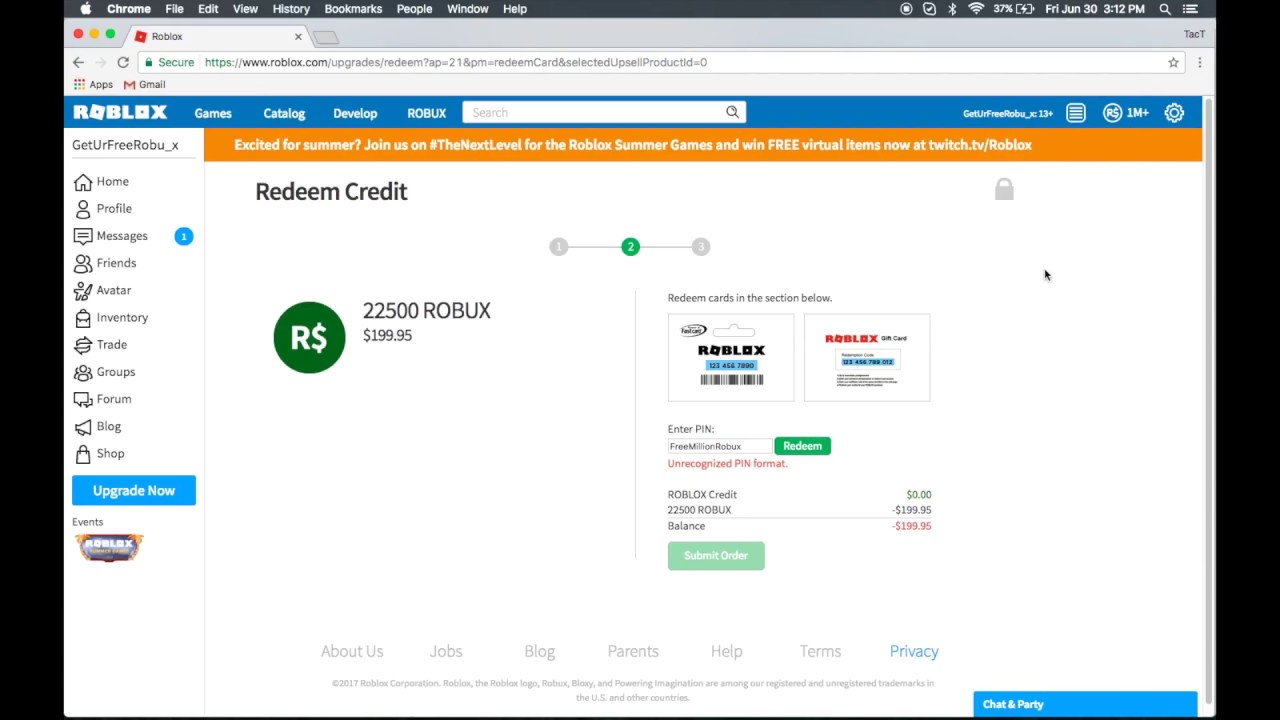
Task: Click the summer games orange banner
Action: 703,145
